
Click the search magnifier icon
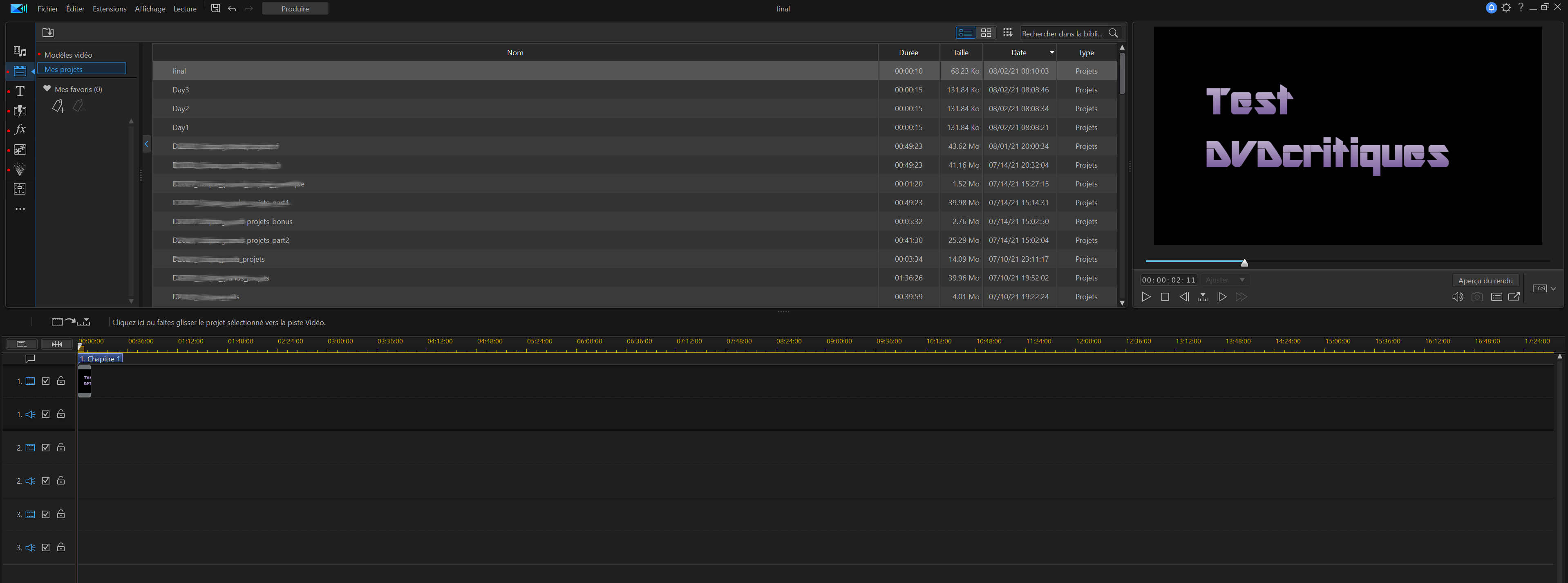tap(1113, 34)
